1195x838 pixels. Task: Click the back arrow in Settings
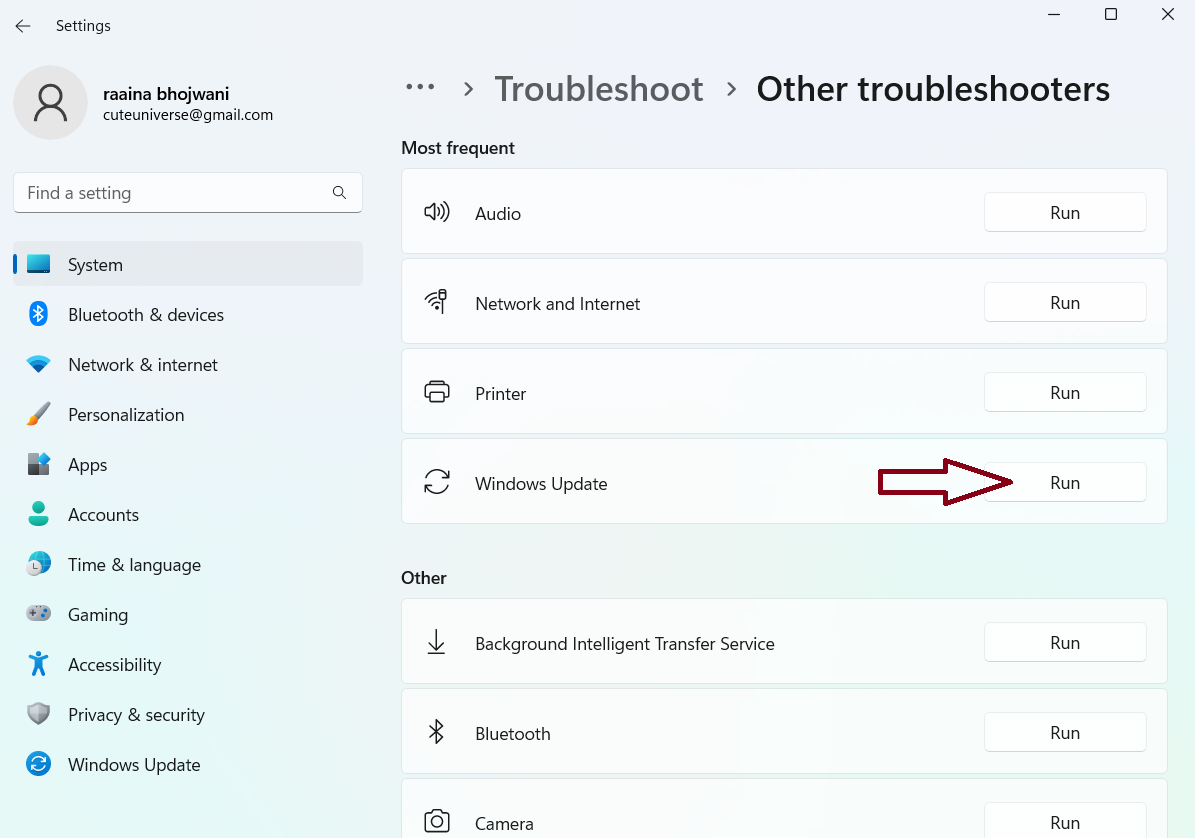23,26
